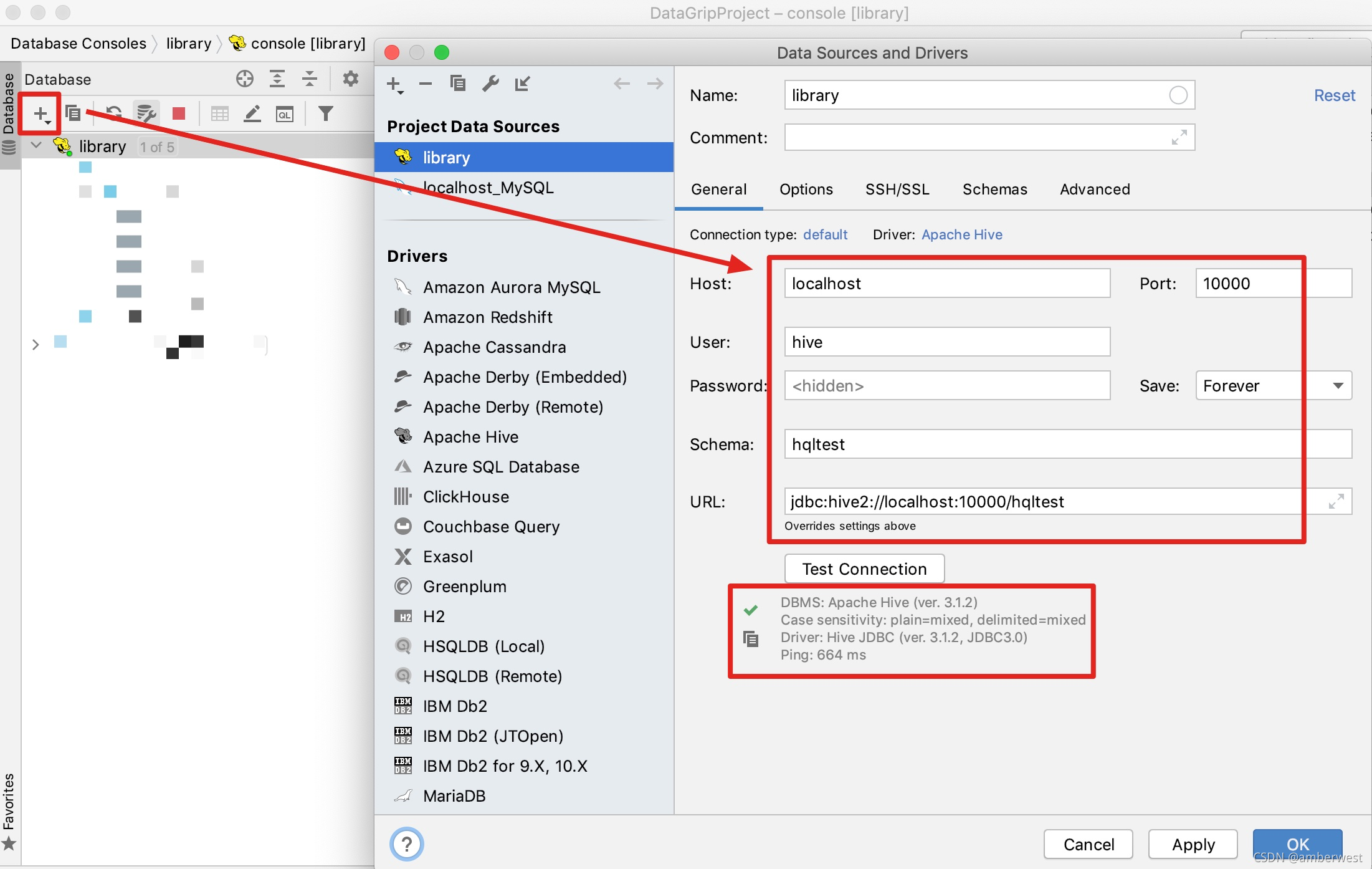Collapse the library tree node
The height and width of the screenshot is (869, 1372).
36,146
